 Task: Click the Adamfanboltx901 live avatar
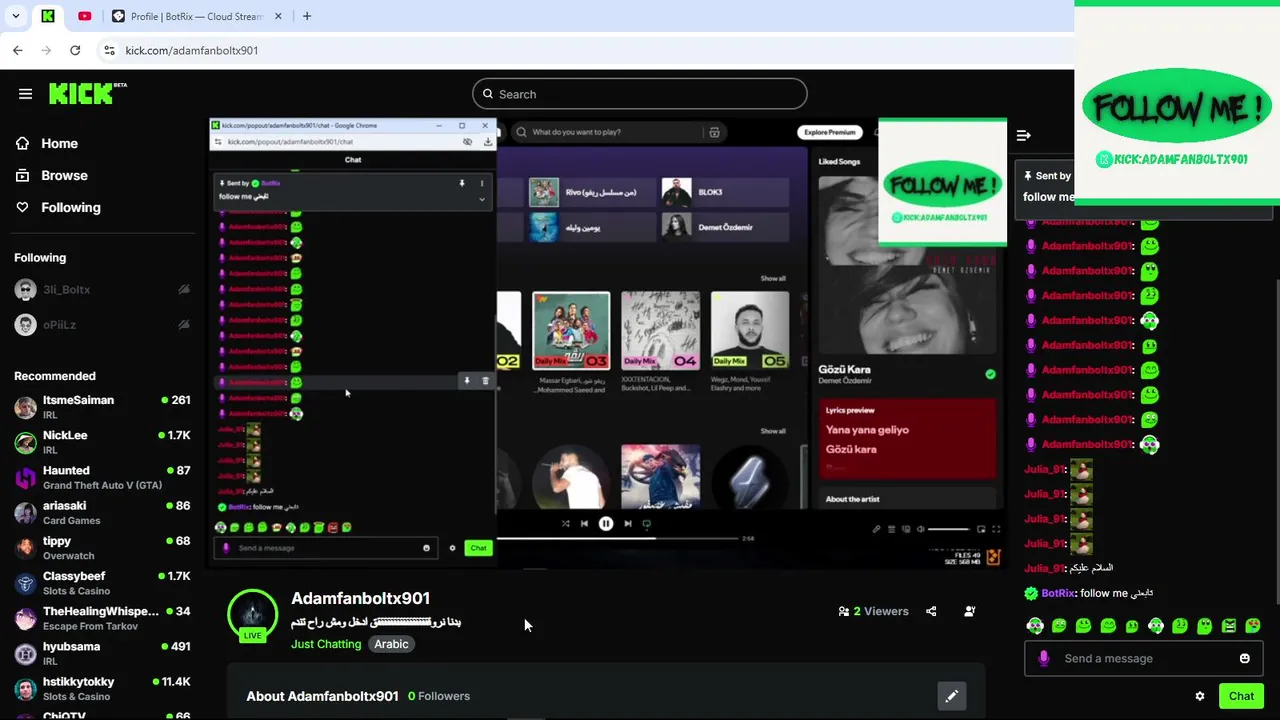253,614
